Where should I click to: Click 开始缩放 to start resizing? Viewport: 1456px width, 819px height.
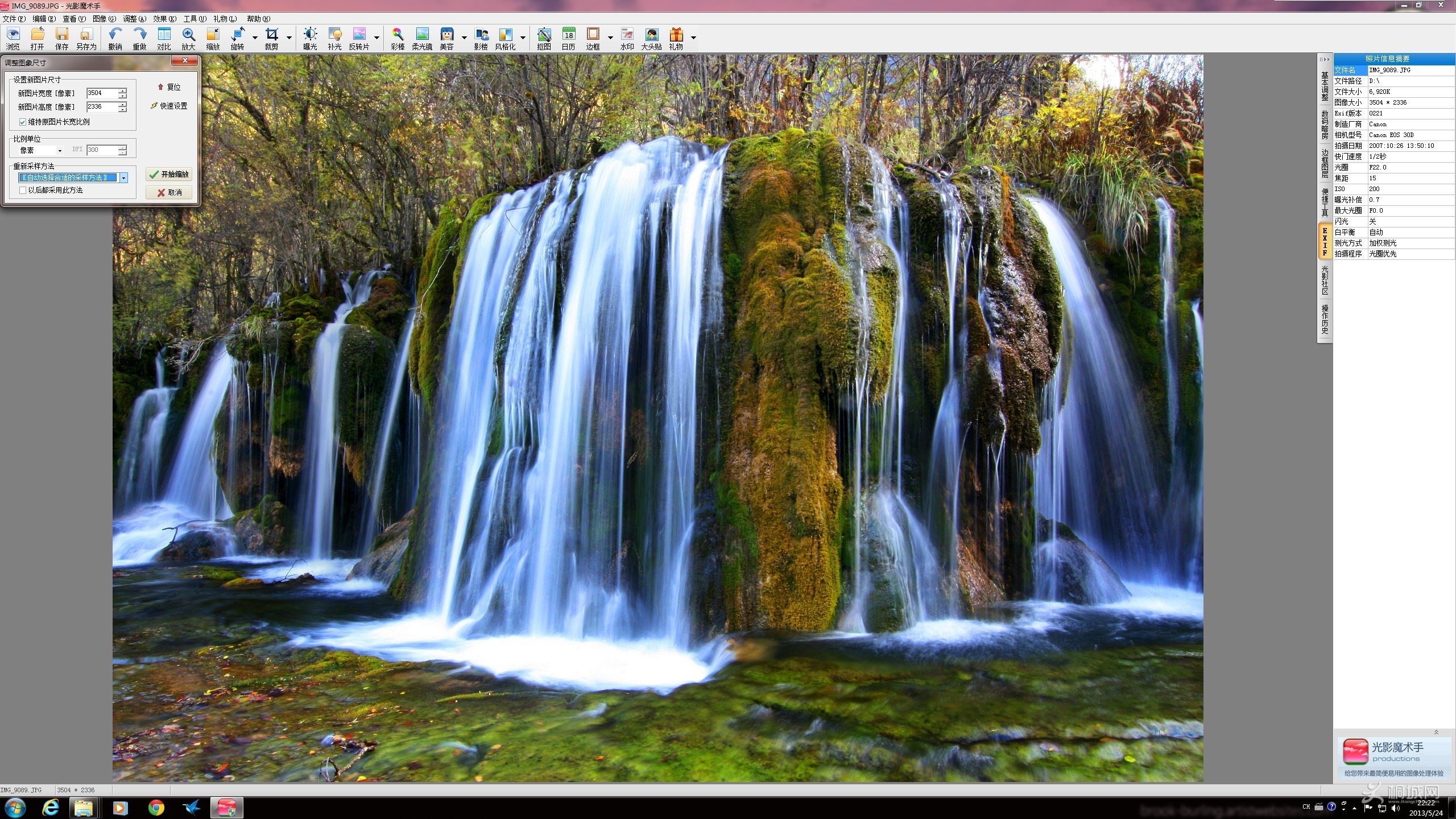169,175
